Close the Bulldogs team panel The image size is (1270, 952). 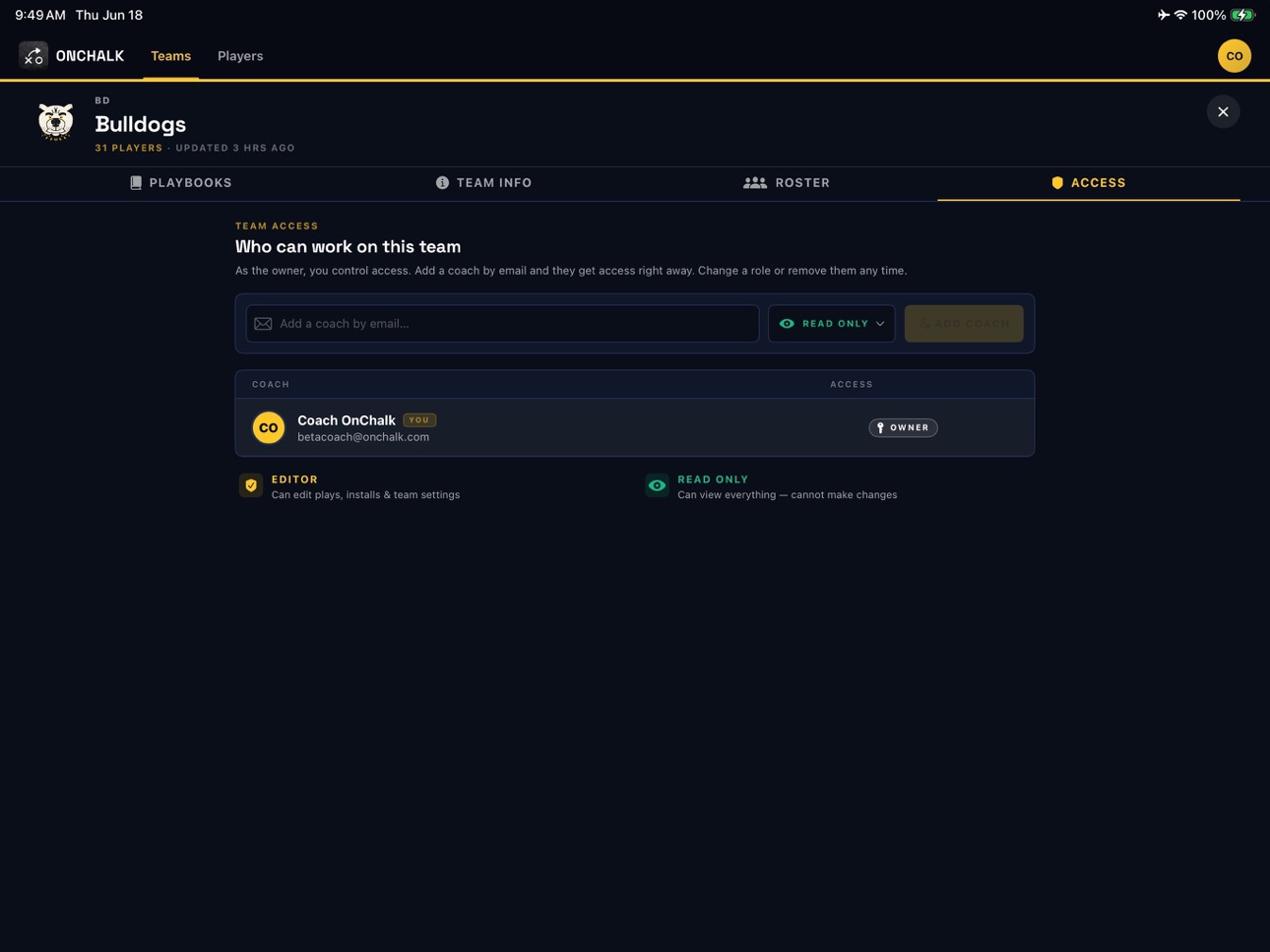(1223, 112)
